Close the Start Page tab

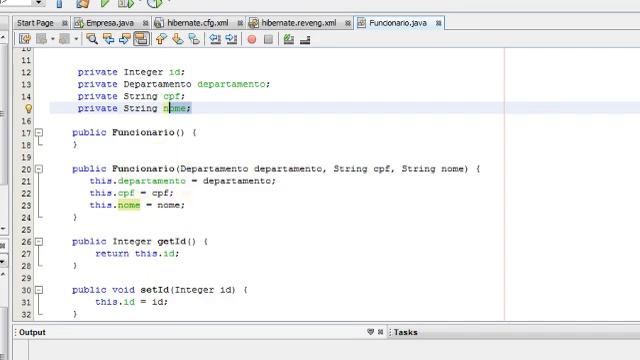tap(64, 23)
